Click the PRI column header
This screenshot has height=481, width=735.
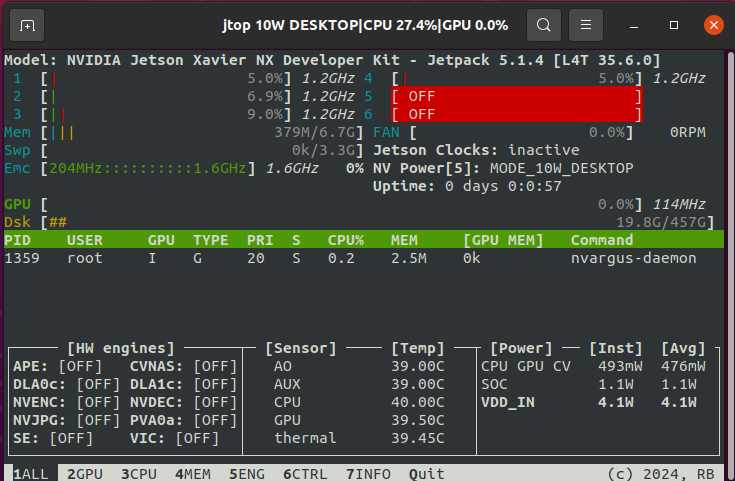[260, 240]
